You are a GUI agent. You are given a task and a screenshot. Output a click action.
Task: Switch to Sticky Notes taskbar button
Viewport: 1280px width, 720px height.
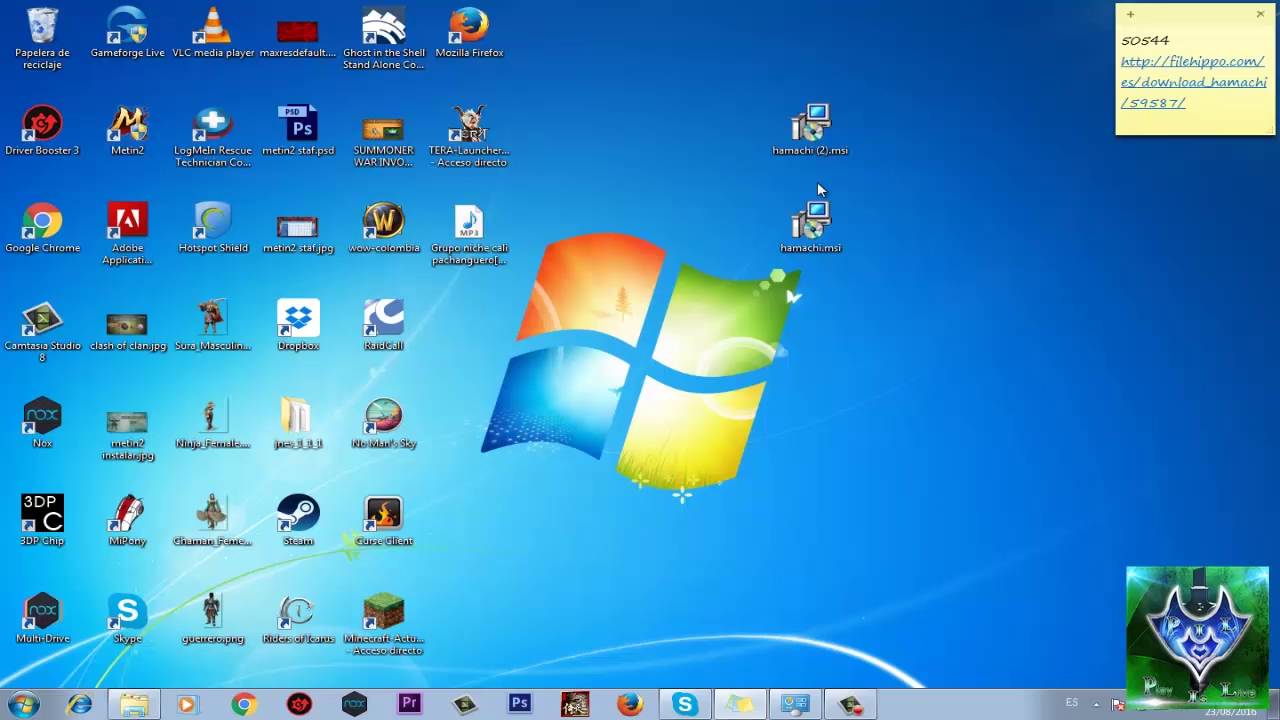tap(740, 704)
